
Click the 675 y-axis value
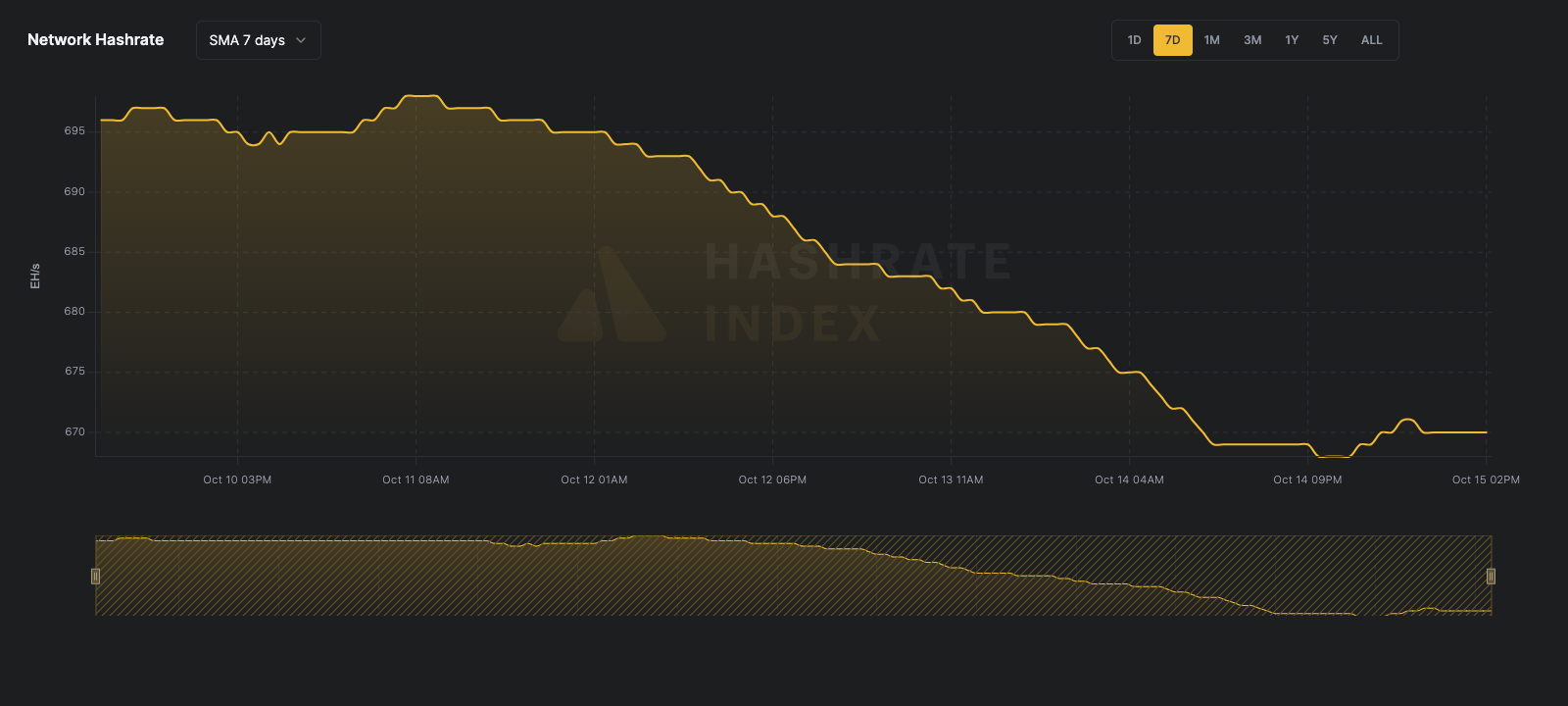click(74, 371)
